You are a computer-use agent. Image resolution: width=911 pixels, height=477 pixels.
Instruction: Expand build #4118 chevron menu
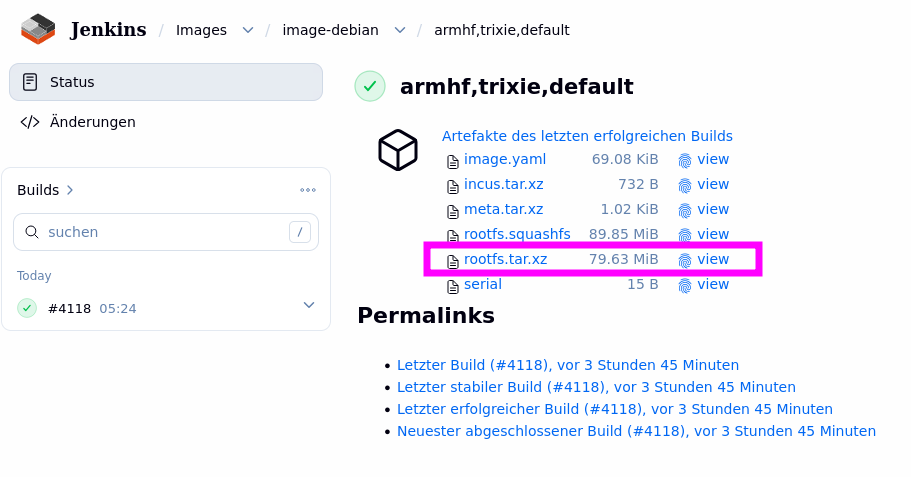[x=309, y=305]
